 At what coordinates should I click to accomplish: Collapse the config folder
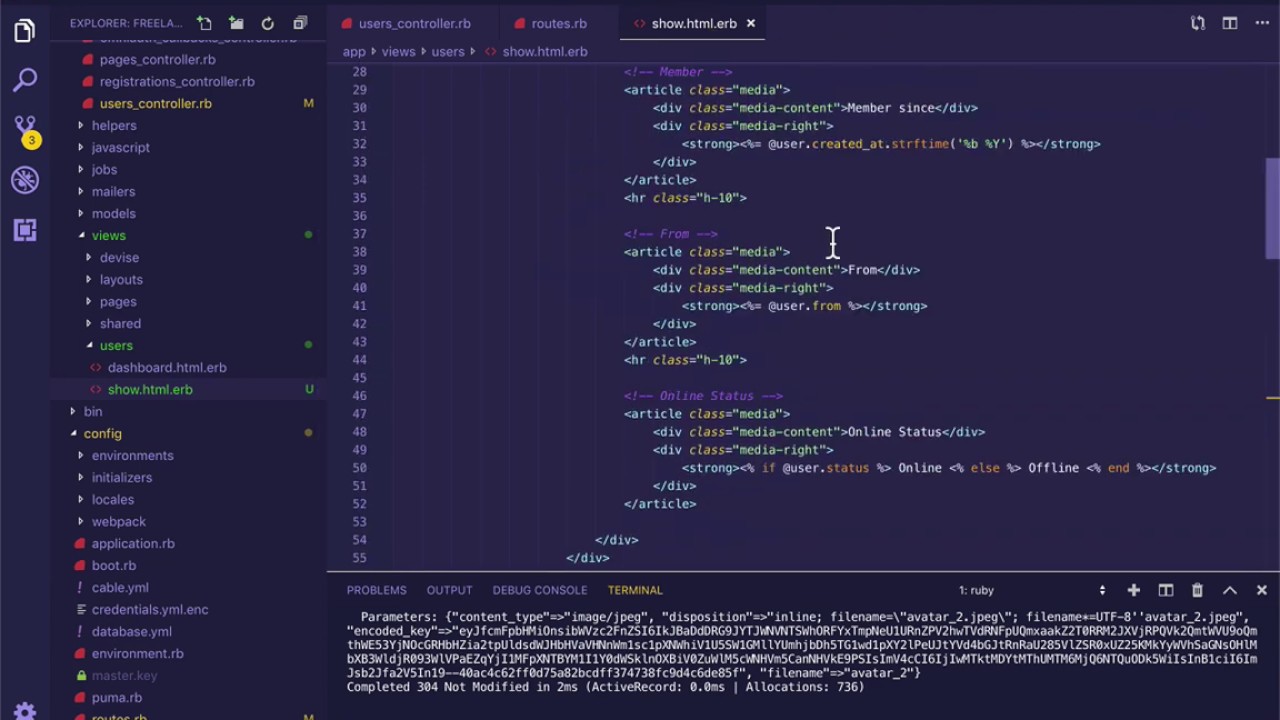(x=103, y=433)
